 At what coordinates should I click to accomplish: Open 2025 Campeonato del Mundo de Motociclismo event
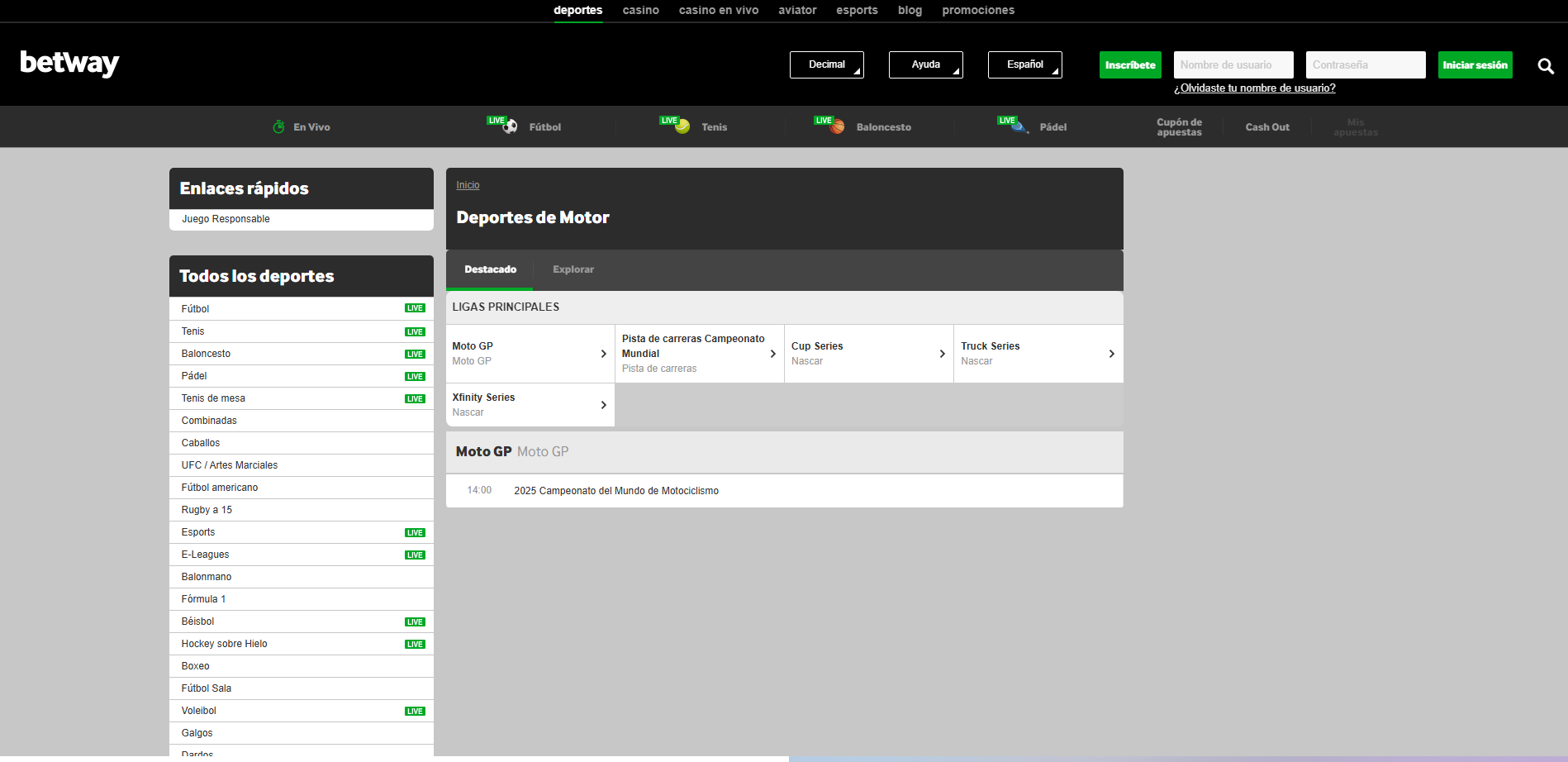coord(784,491)
